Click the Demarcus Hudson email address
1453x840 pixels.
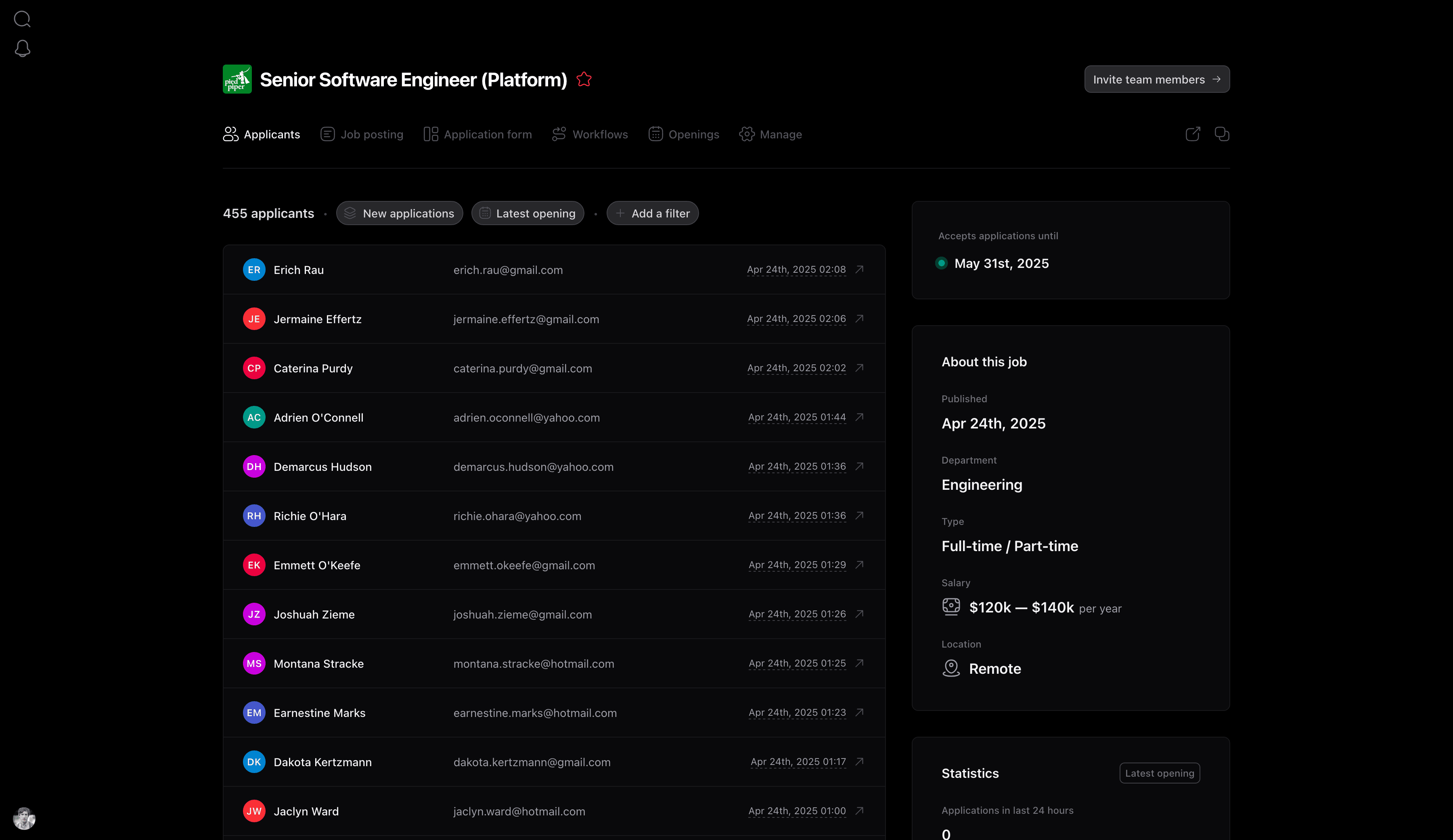[533, 467]
